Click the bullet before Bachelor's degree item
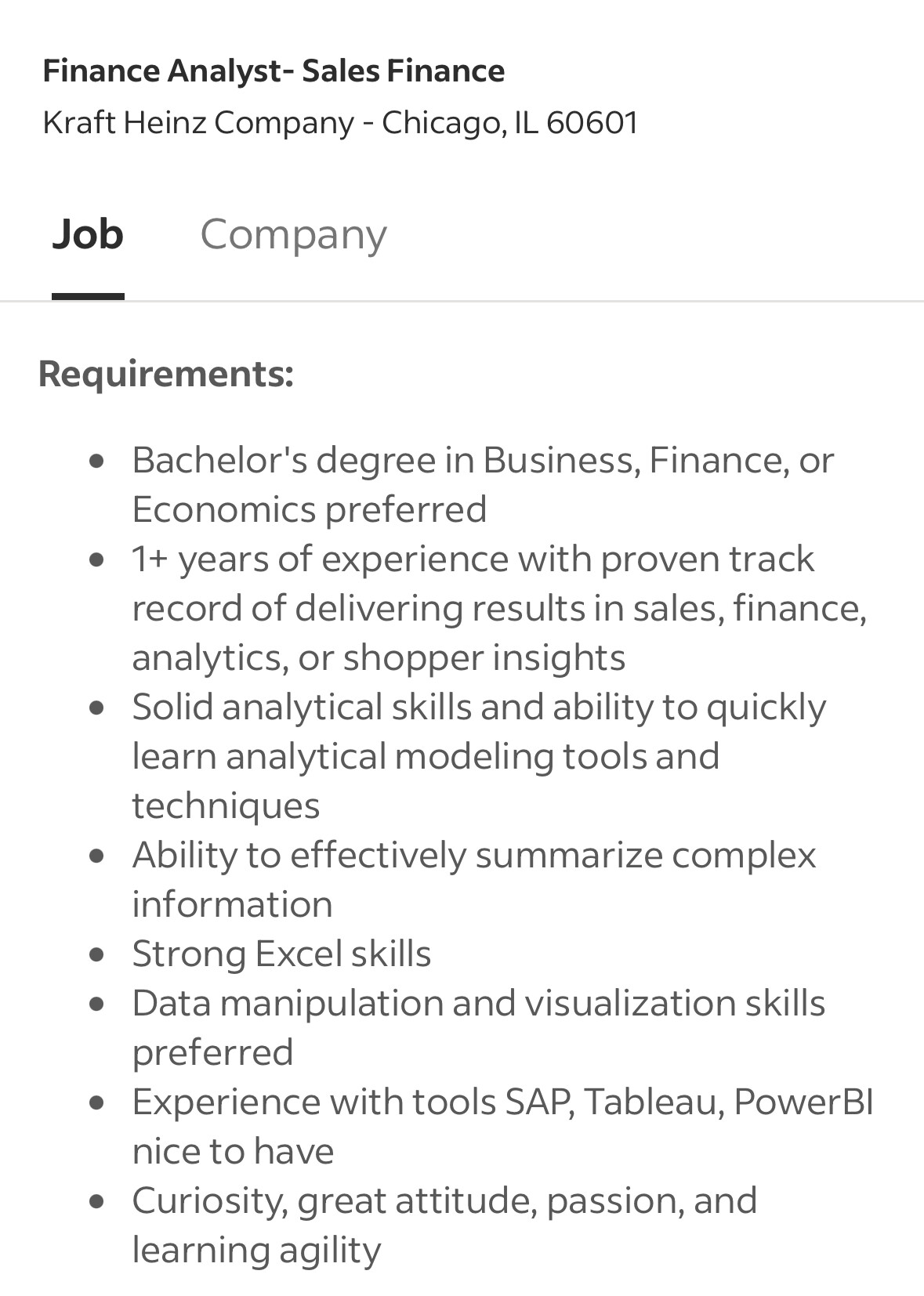This screenshot has height=1296, width=924. pyautogui.click(x=97, y=462)
